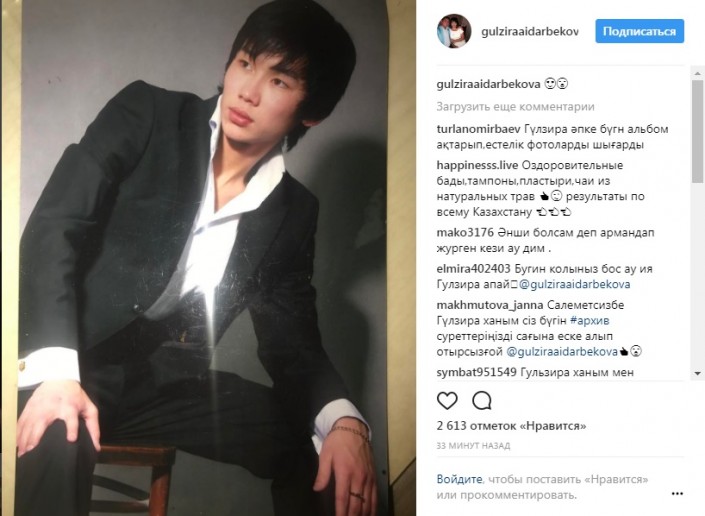
Task: Open mako3176 commenter profile
Action: [465, 232]
